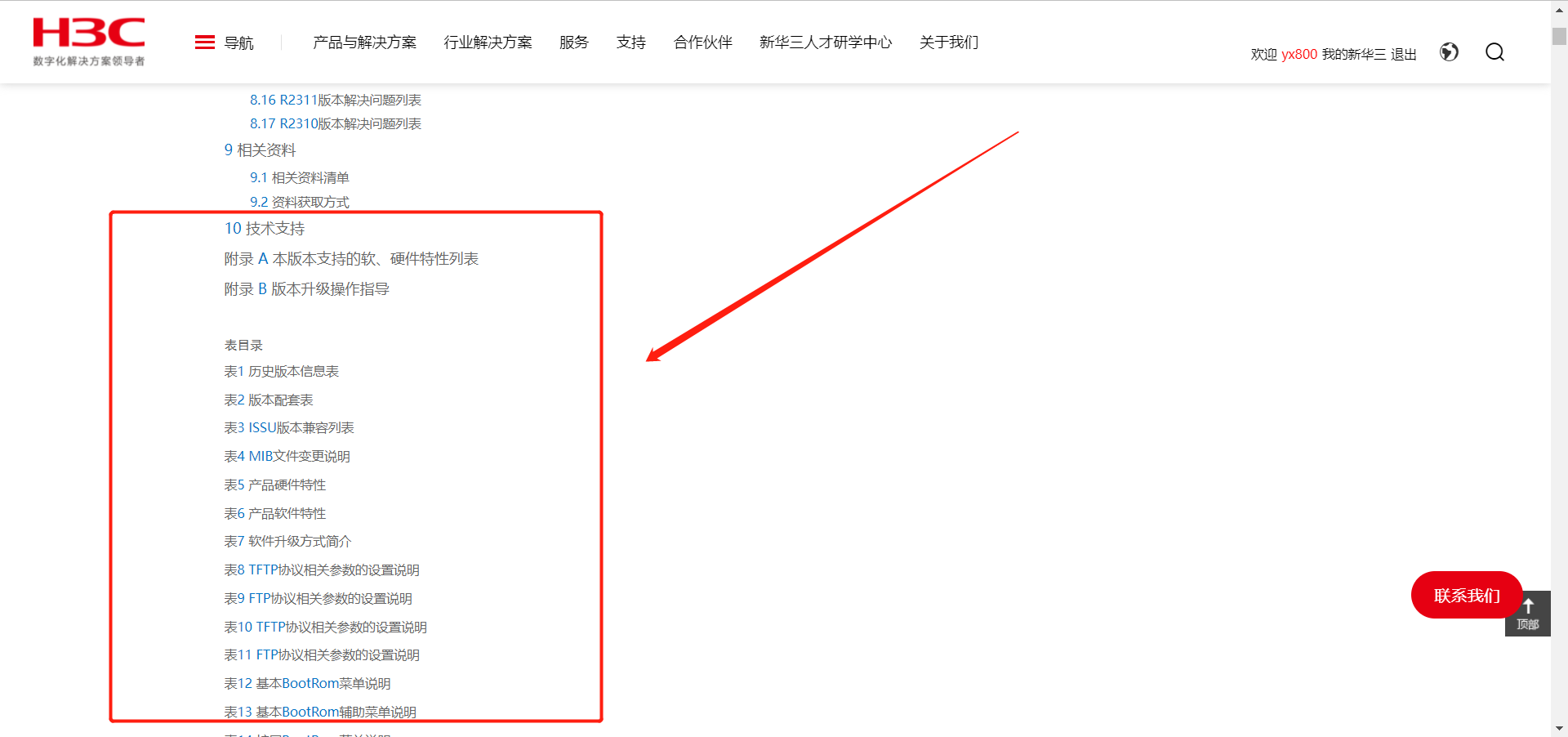
Task: Open 行业解决方案 menu
Action: point(488,42)
